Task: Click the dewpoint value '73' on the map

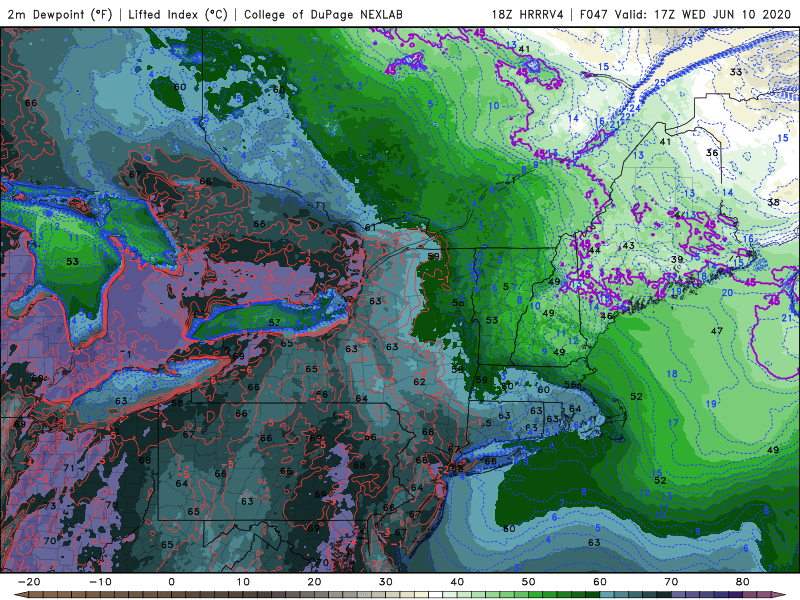Action: [49, 506]
